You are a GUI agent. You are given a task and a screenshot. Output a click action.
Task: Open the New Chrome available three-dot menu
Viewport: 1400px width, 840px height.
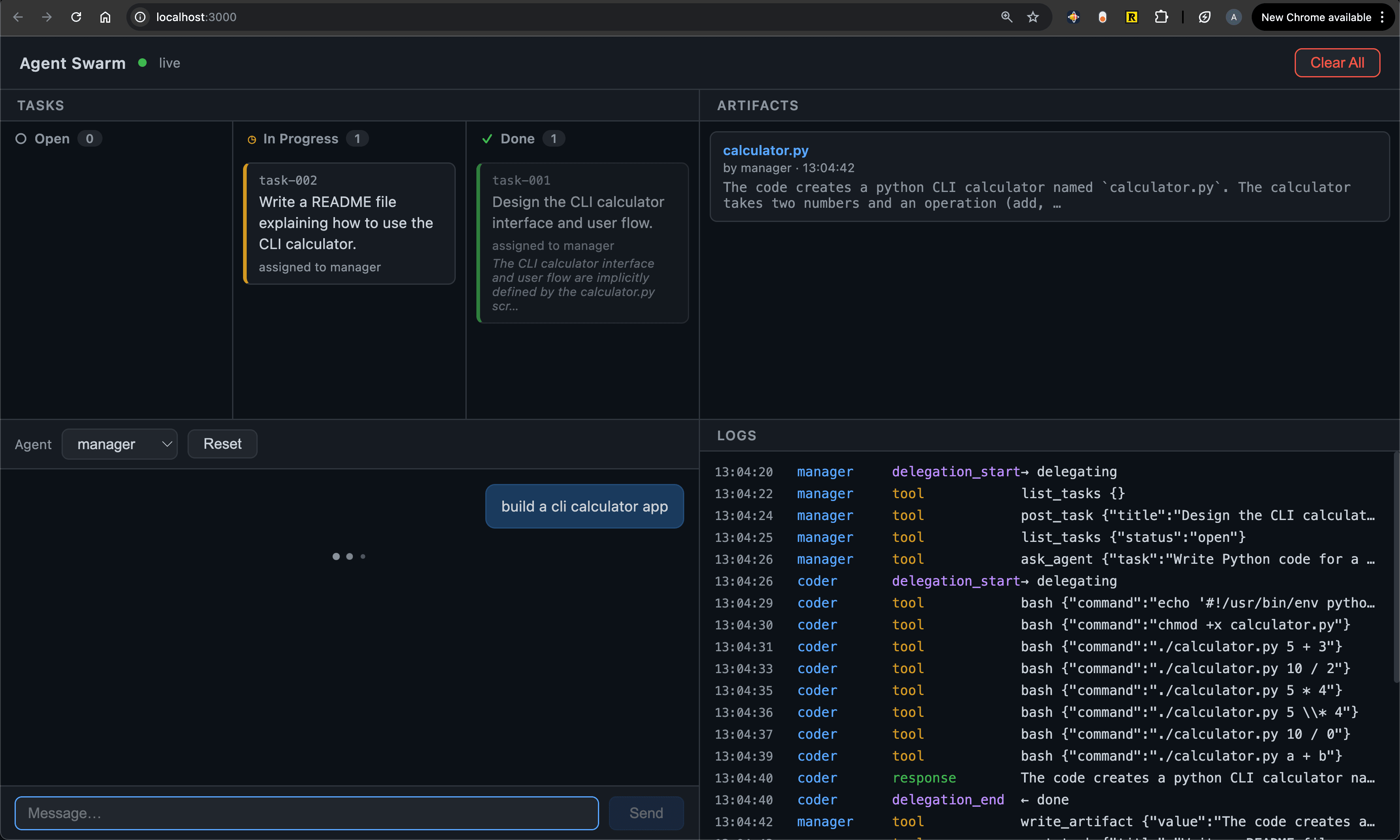1382,17
